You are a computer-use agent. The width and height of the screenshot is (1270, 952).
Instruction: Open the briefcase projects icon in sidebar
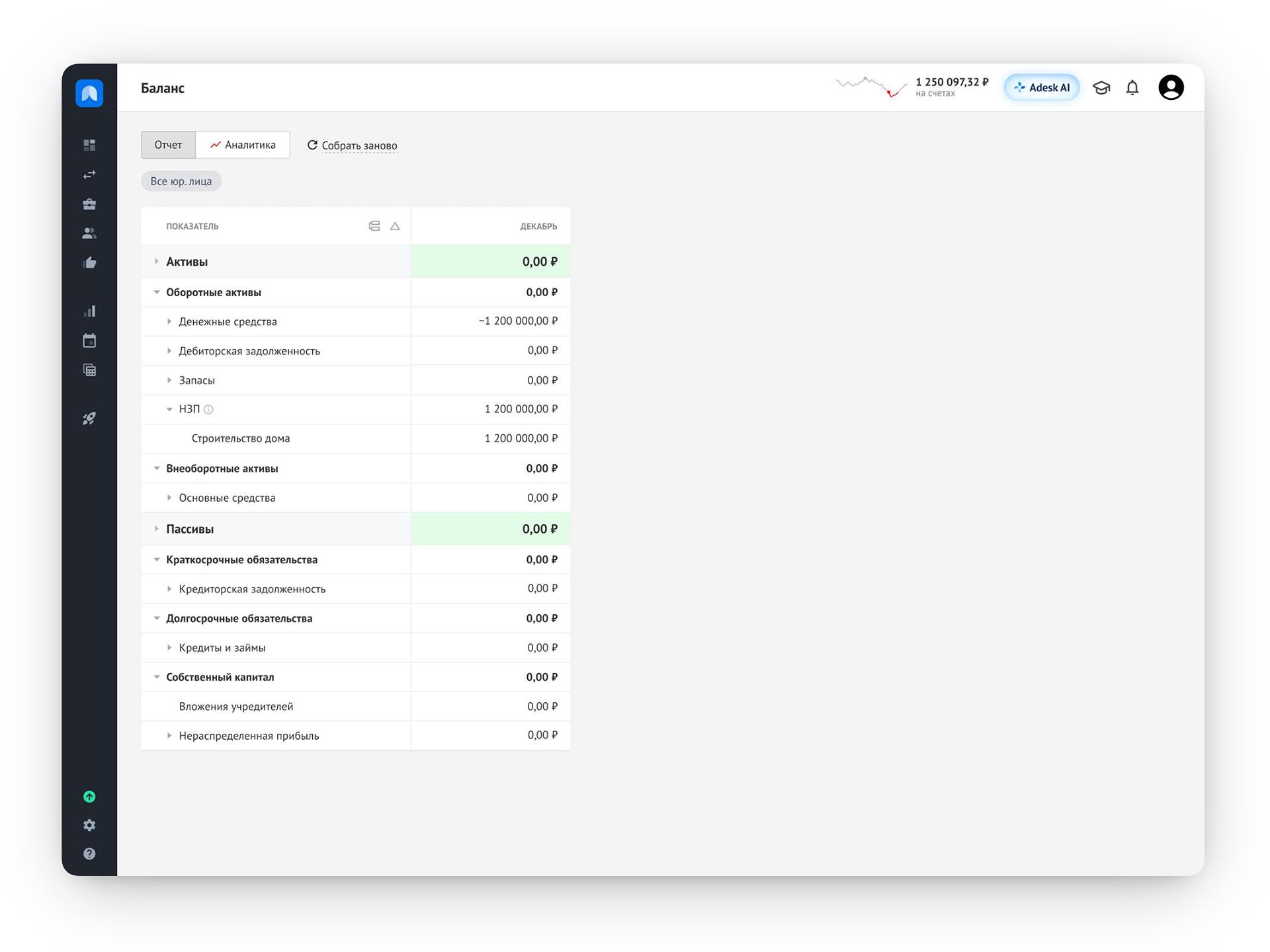click(x=89, y=204)
